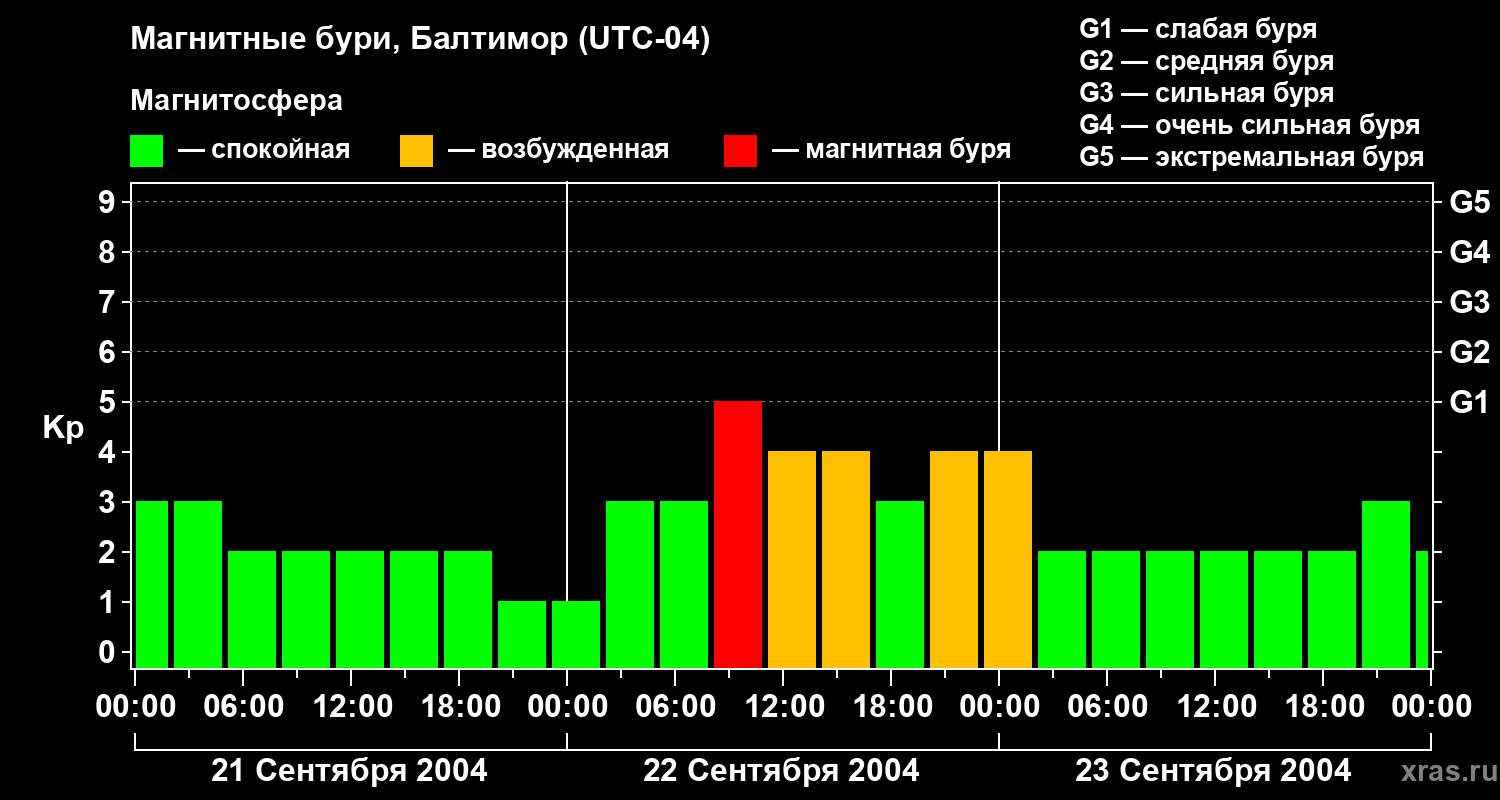The height and width of the screenshot is (800, 1500).
Task: Click the '21 Сентября 2004' date label
Action: pos(350,771)
